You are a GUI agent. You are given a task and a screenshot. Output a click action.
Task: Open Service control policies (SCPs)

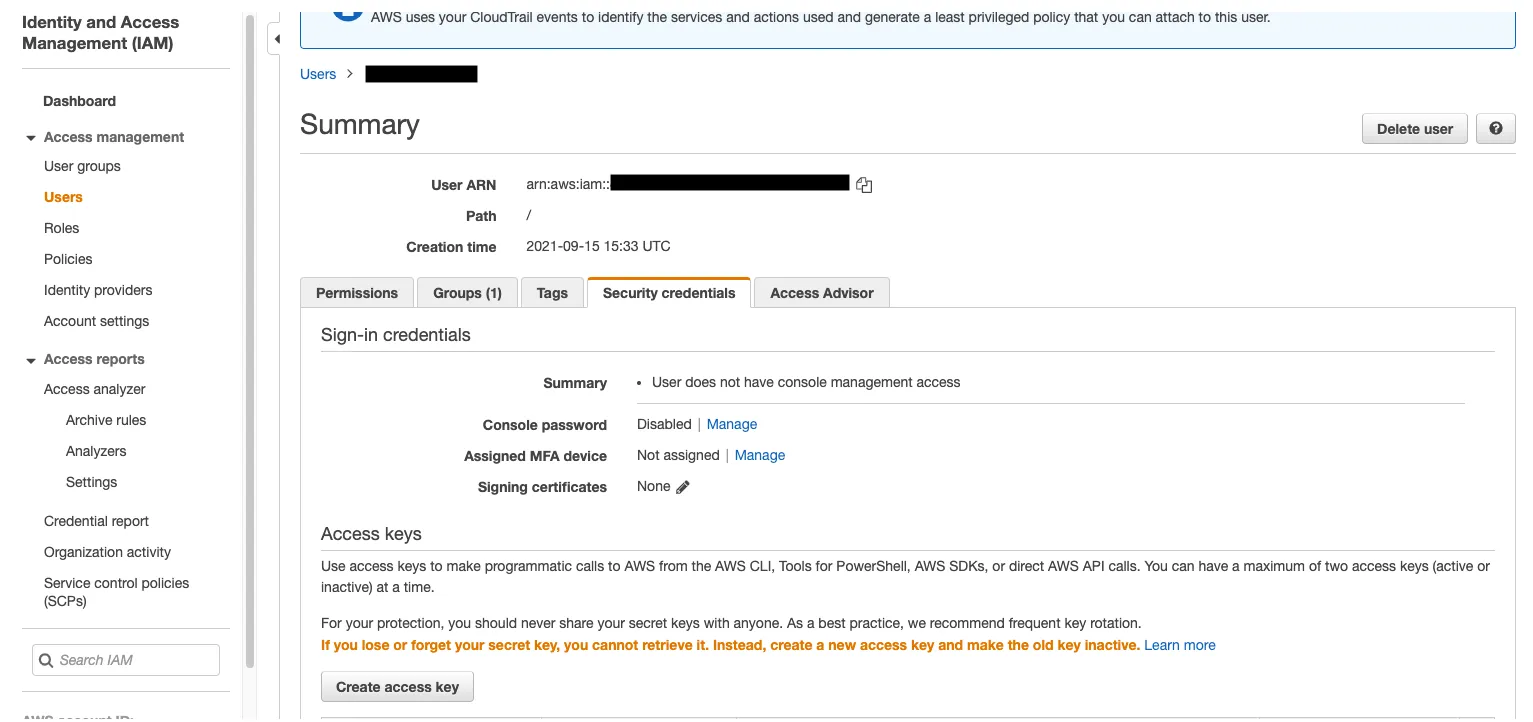(116, 592)
